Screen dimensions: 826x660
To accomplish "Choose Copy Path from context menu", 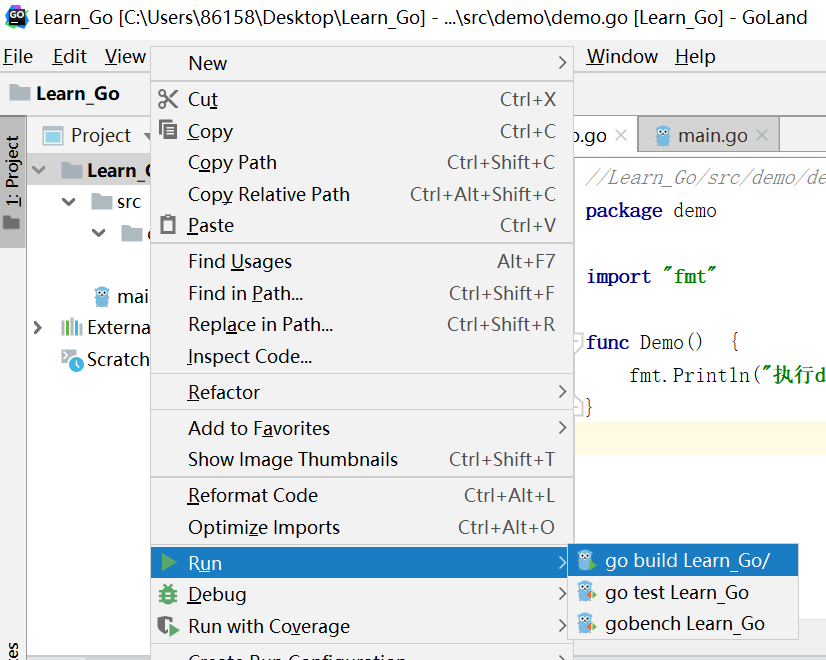I will (x=362, y=162).
